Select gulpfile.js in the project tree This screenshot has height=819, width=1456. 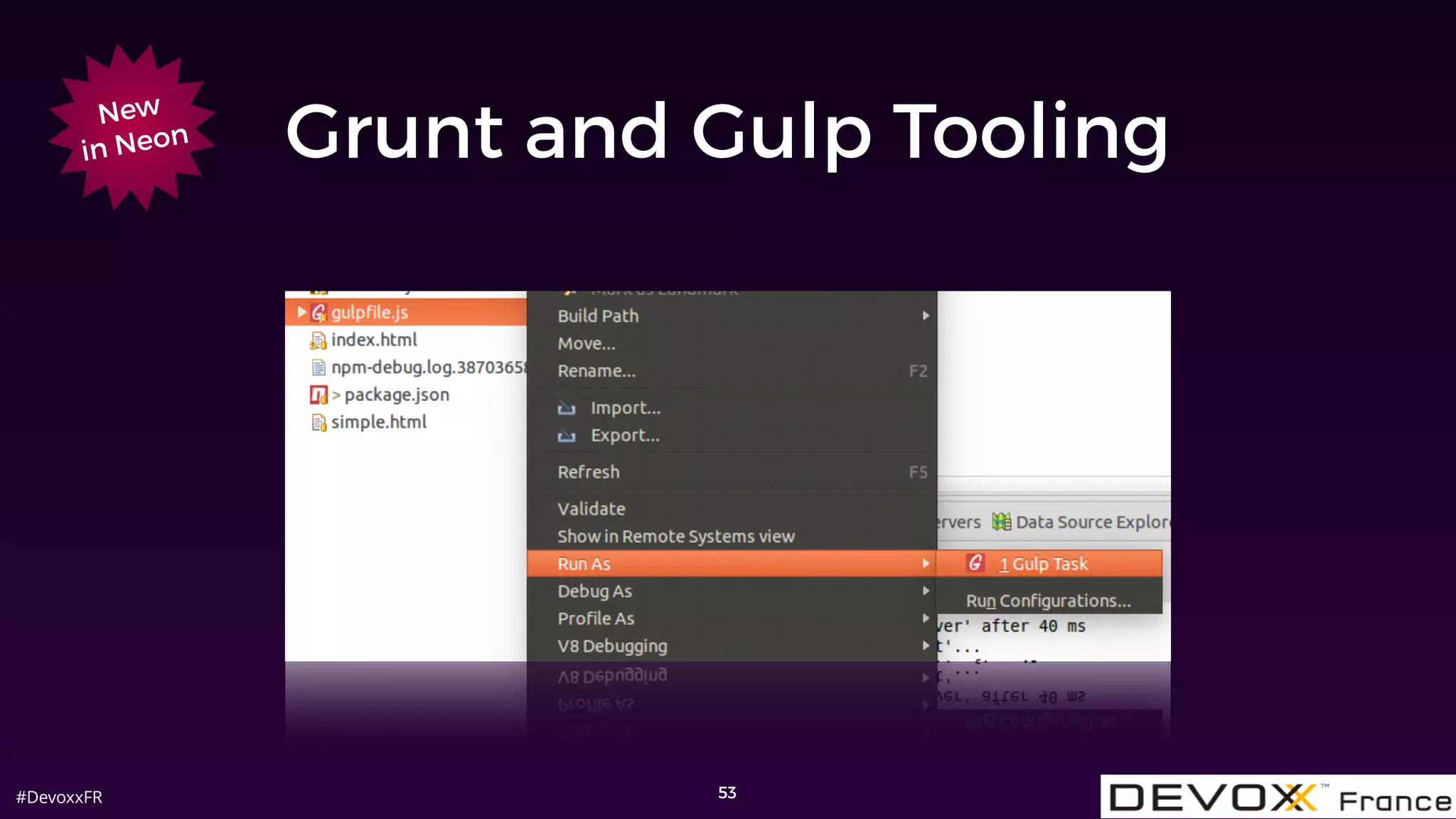point(406,312)
